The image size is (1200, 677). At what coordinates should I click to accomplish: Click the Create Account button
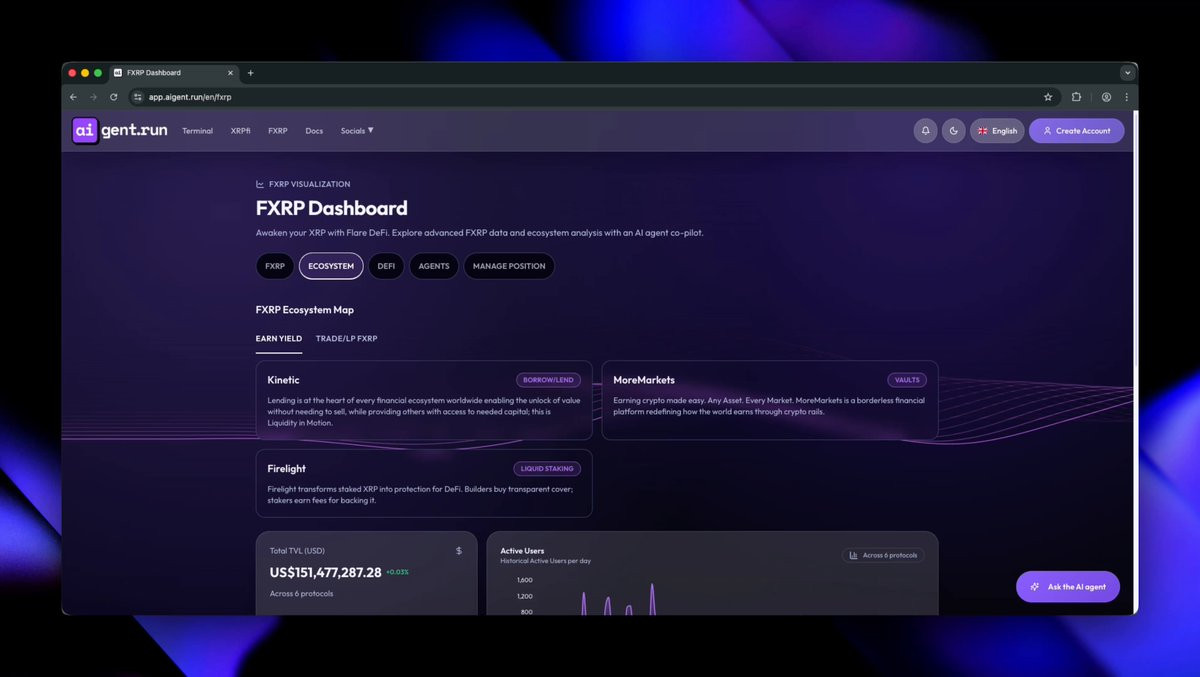point(1077,131)
